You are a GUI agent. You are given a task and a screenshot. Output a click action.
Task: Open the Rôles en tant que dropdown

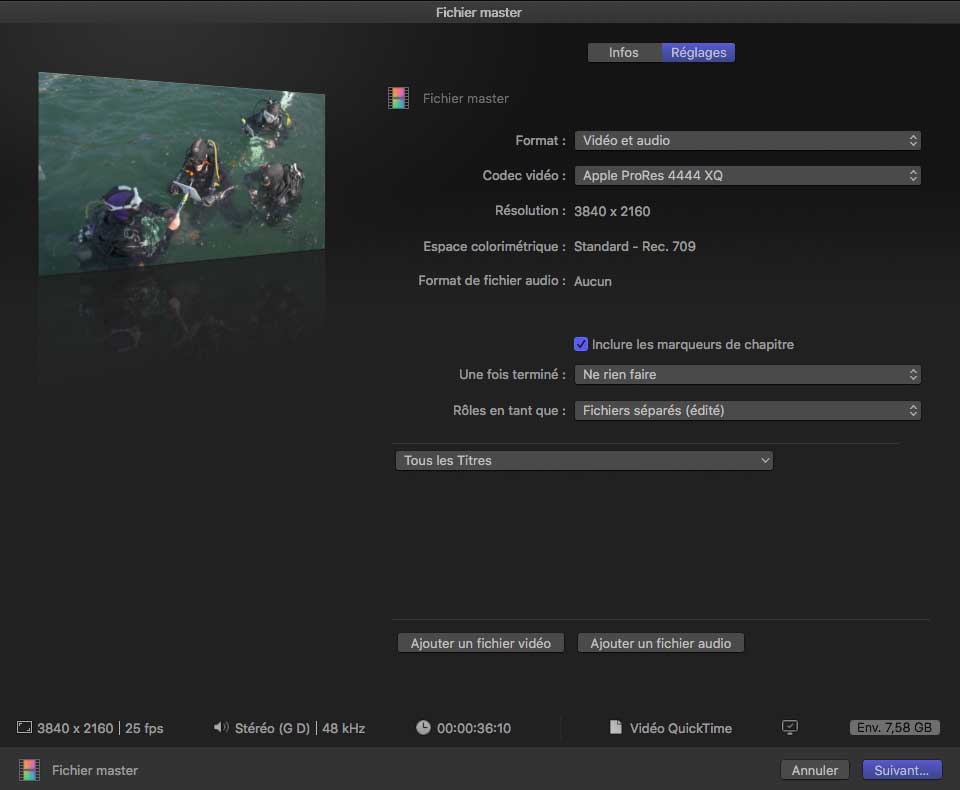[x=746, y=411]
